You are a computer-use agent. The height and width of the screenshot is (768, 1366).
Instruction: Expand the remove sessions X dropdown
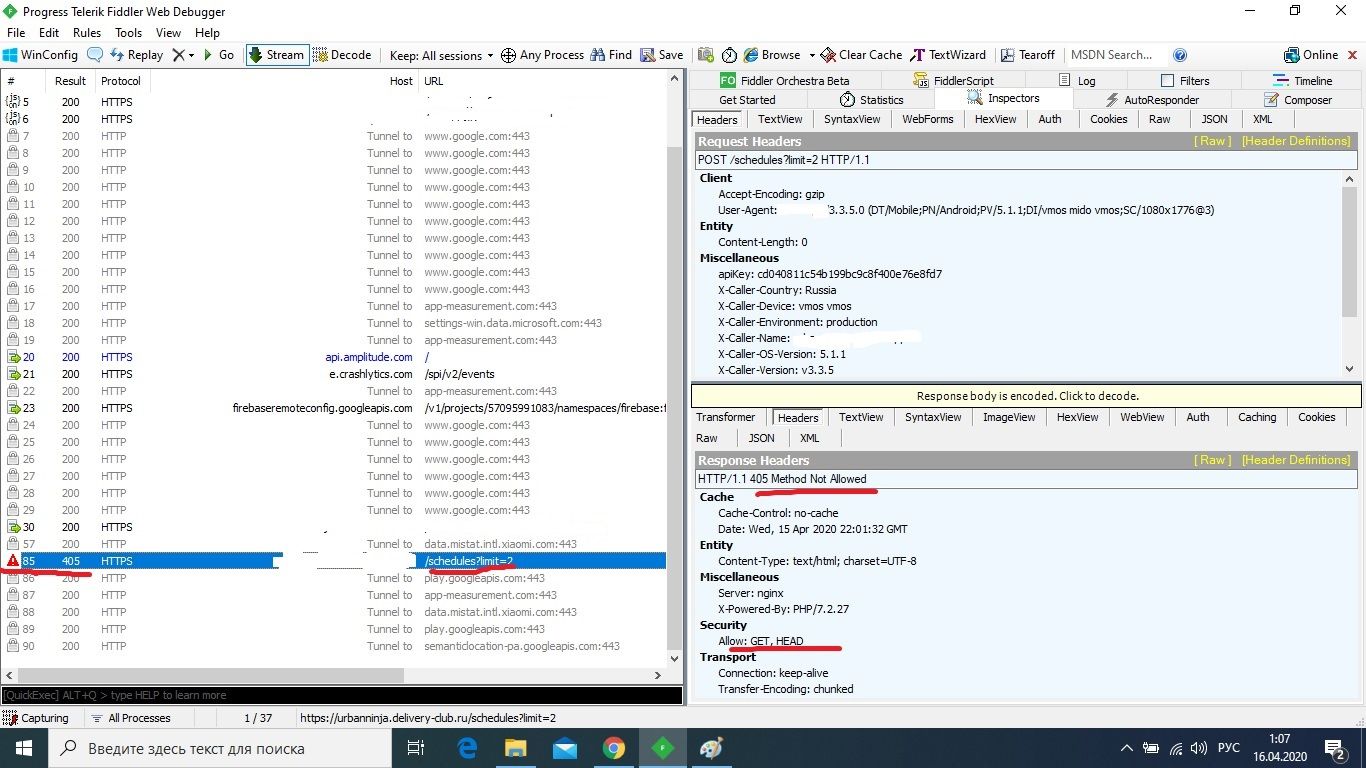190,55
